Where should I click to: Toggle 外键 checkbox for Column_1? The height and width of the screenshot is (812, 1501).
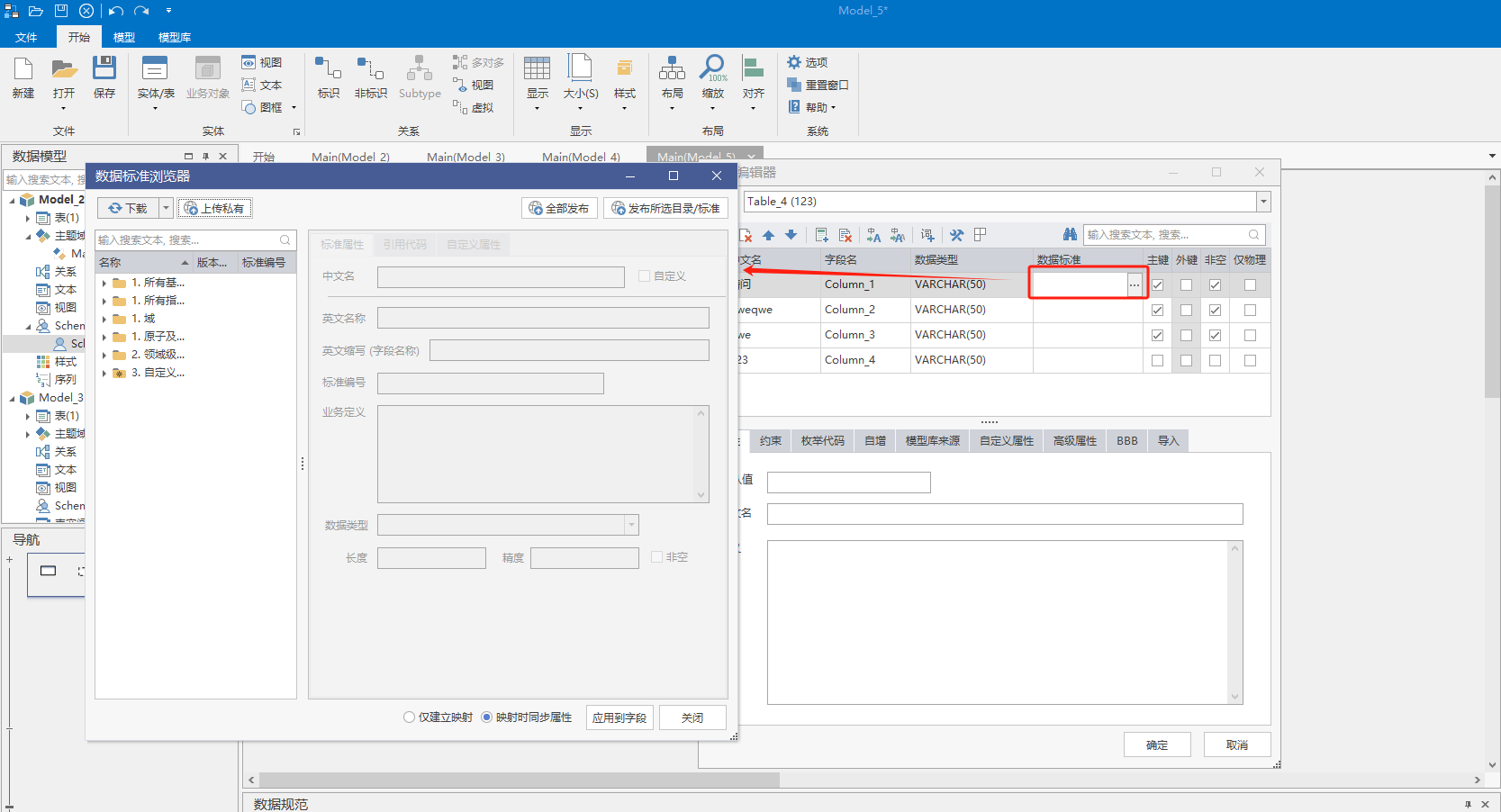1187,284
